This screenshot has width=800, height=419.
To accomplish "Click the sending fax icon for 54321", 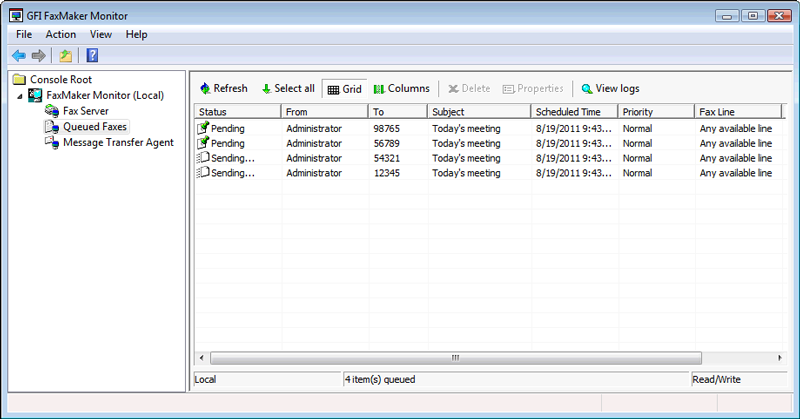I will click(x=203, y=158).
